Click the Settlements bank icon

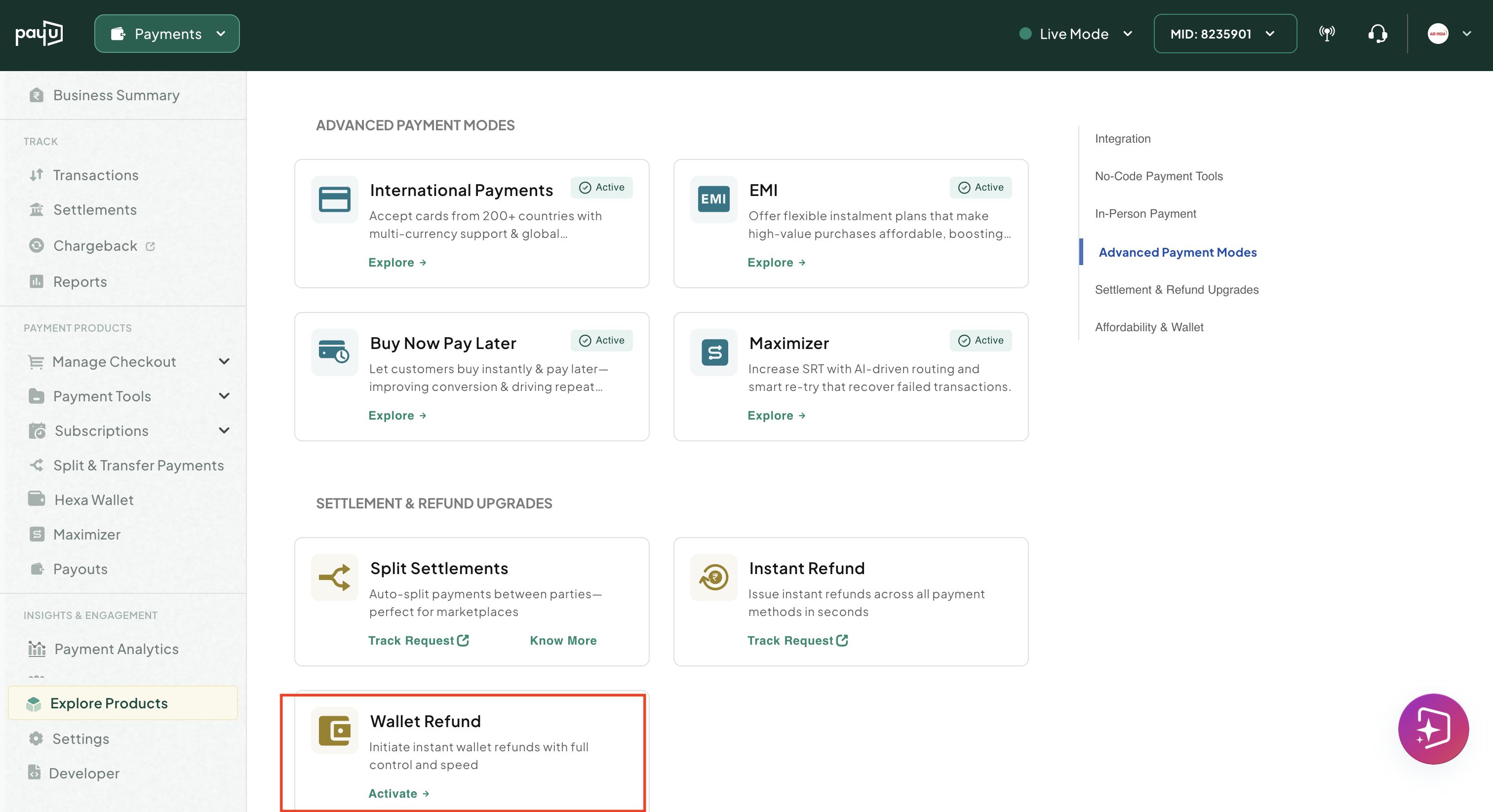point(37,209)
